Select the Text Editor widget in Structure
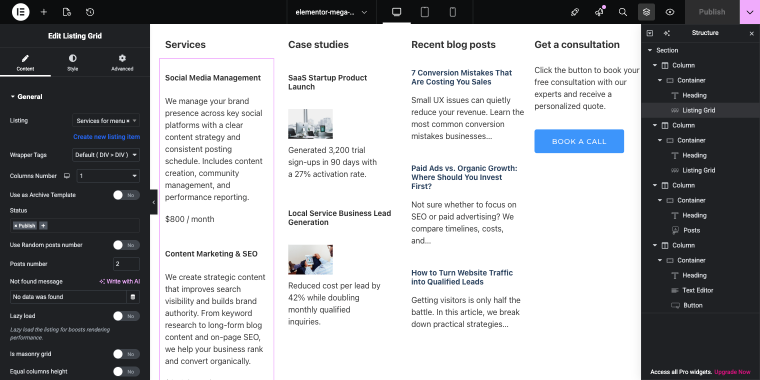Viewport: 760px width, 380px height. 697,290
